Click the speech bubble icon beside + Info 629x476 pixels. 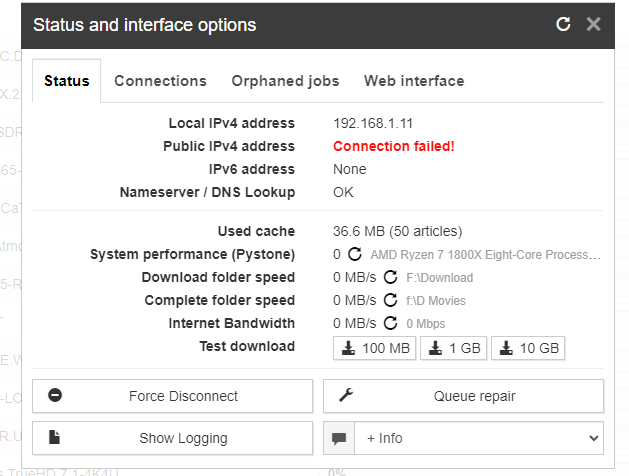[339, 438]
